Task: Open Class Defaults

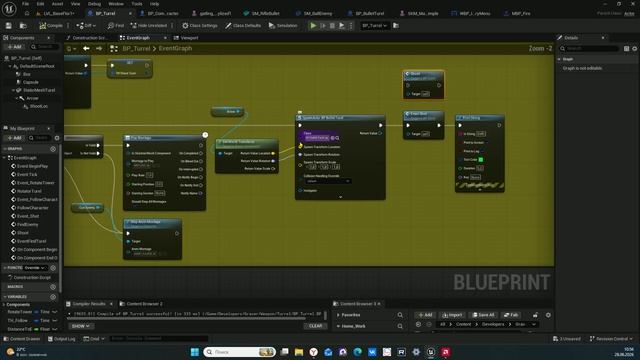Action: 243,25
